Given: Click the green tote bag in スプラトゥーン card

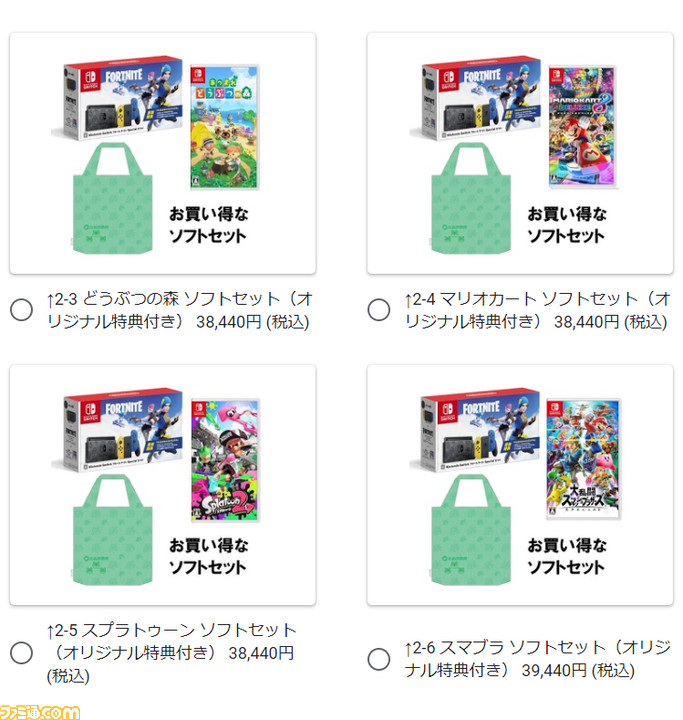Looking at the screenshot, I should 112,530.
